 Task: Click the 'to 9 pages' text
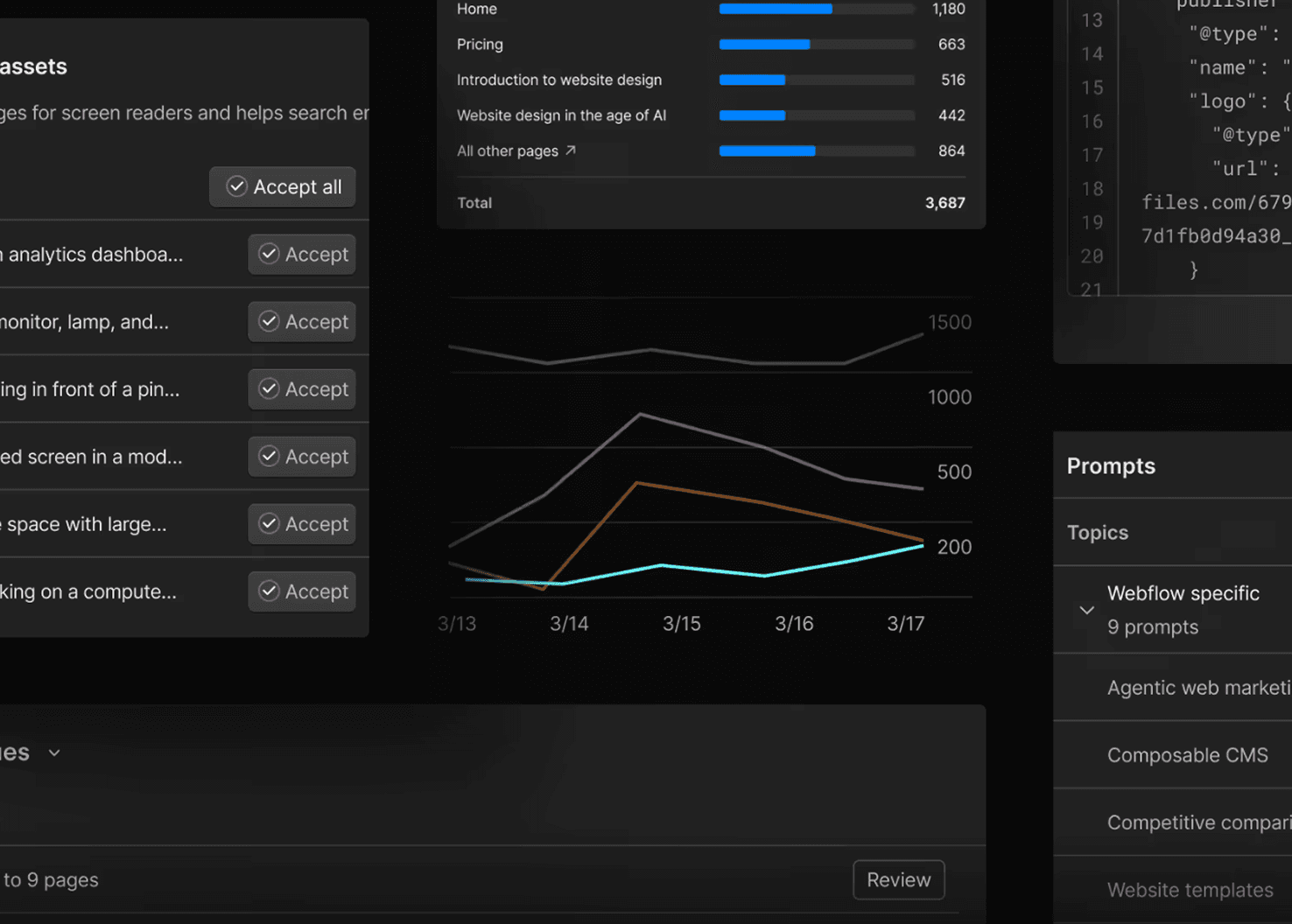(x=51, y=880)
